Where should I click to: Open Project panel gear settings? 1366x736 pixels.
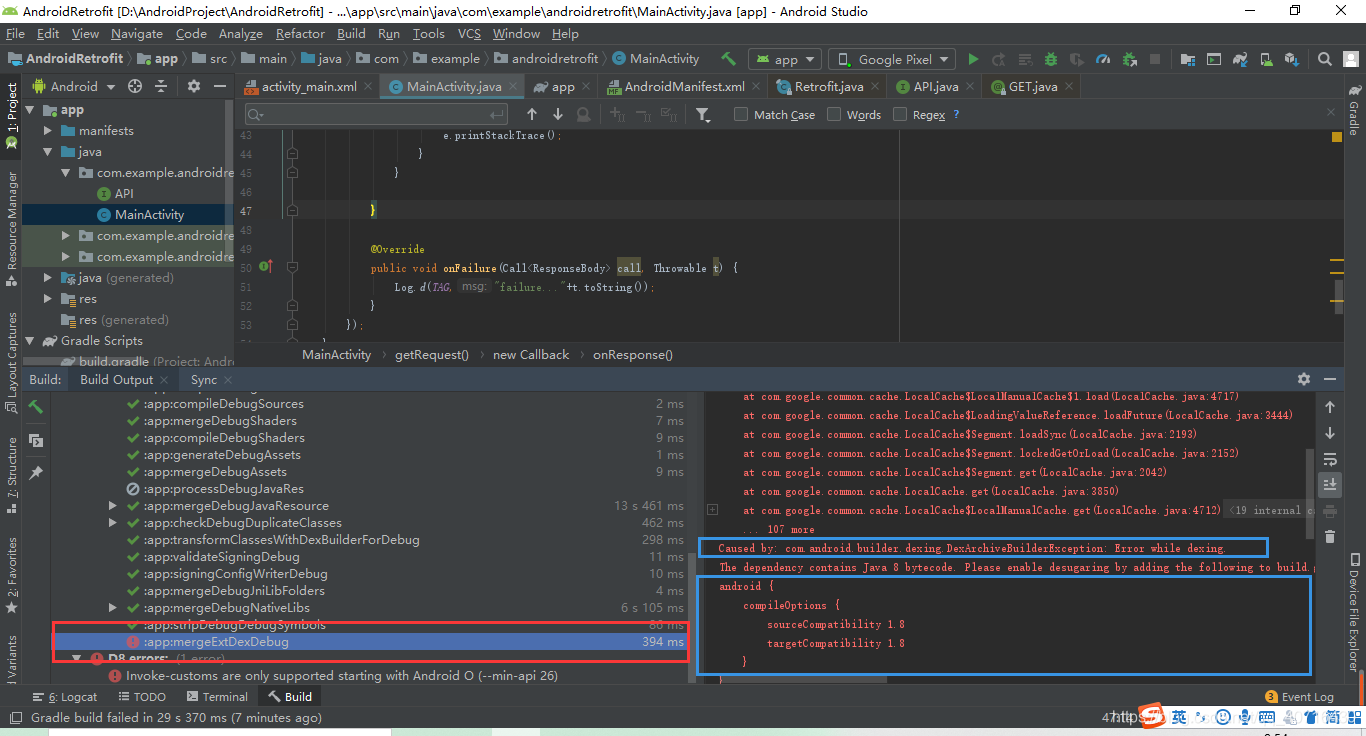click(x=194, y=87)
